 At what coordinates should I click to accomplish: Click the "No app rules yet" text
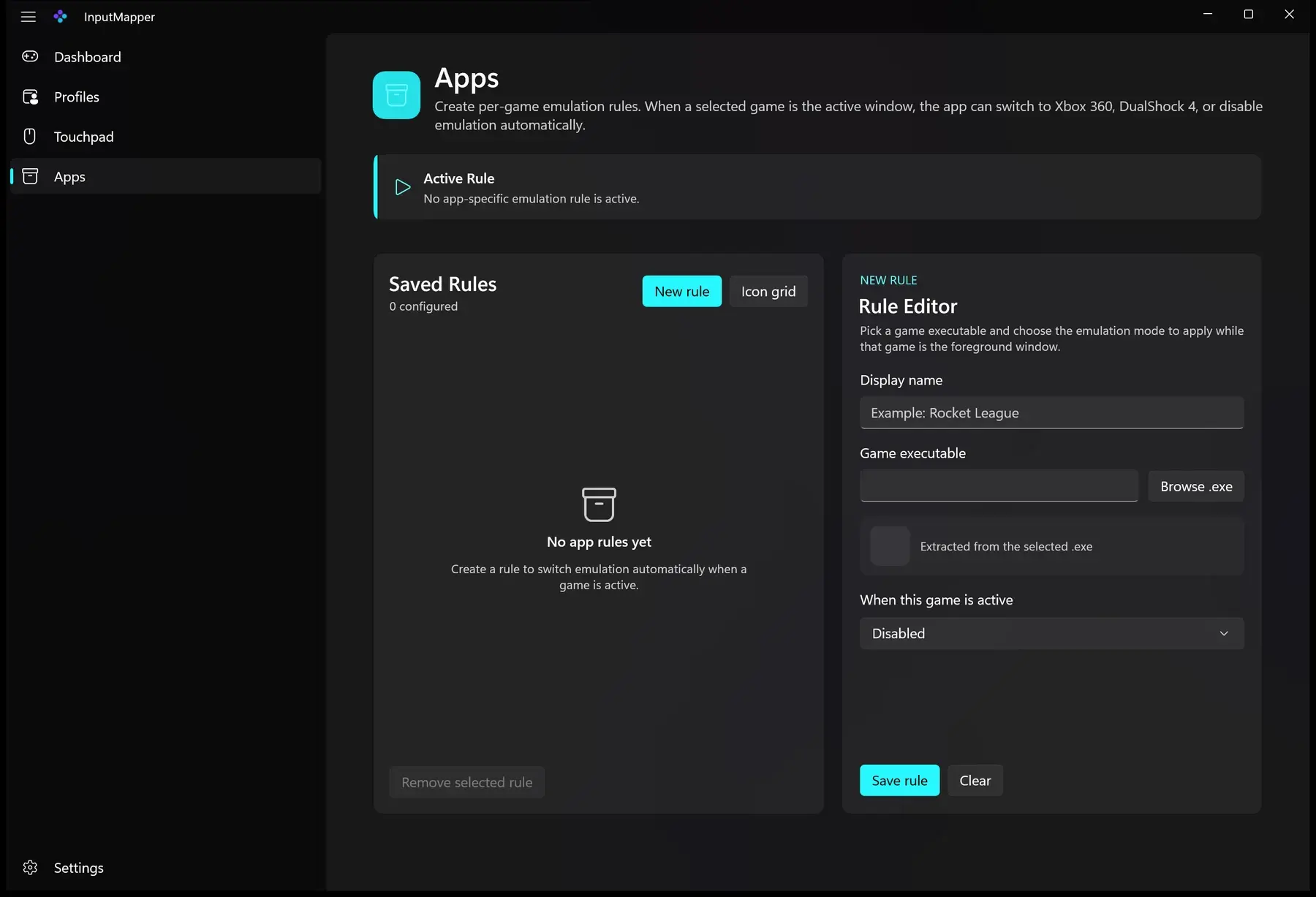point(599,542)
